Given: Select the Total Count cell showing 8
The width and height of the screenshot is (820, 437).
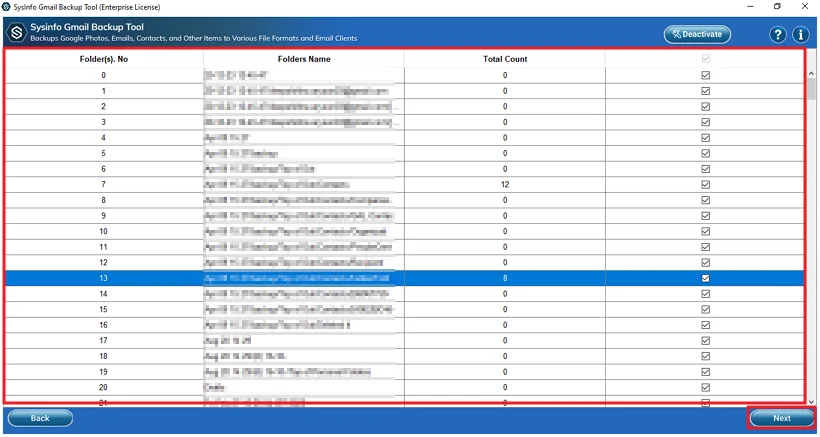Looking at the screenshot, I should (505, 278).
